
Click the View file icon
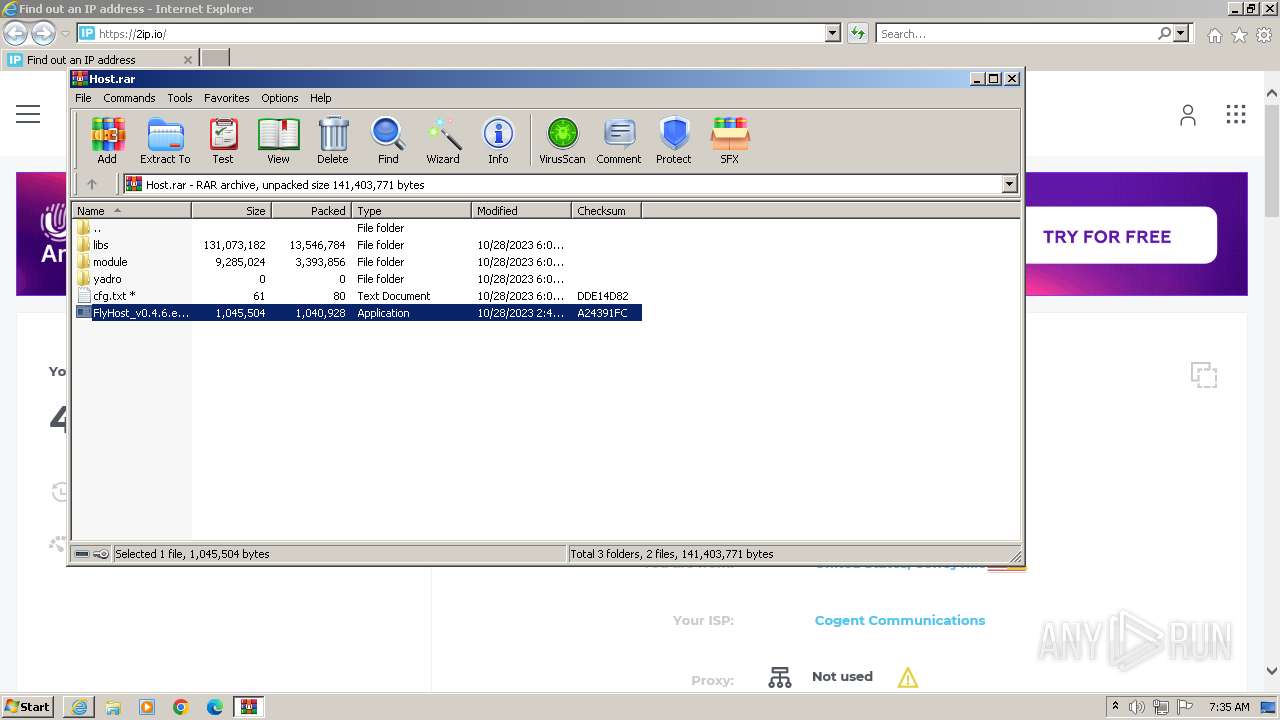[278, 140]
